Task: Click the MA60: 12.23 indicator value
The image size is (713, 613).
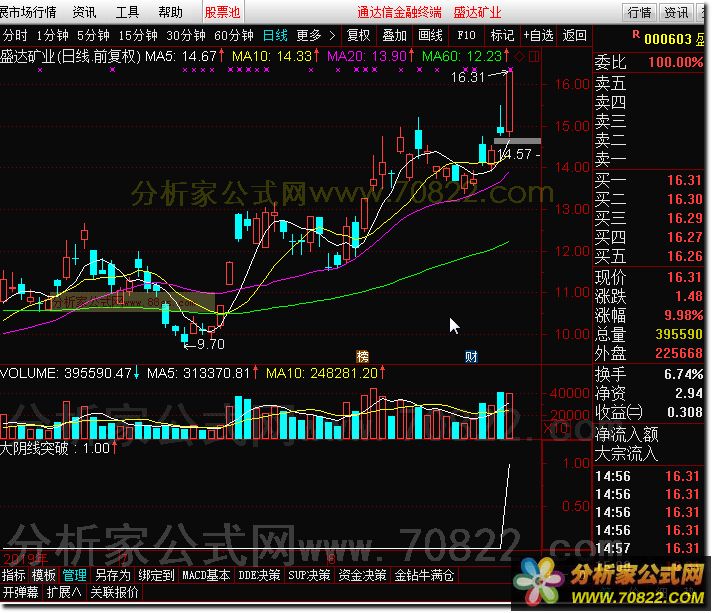Action: [465, 56]
